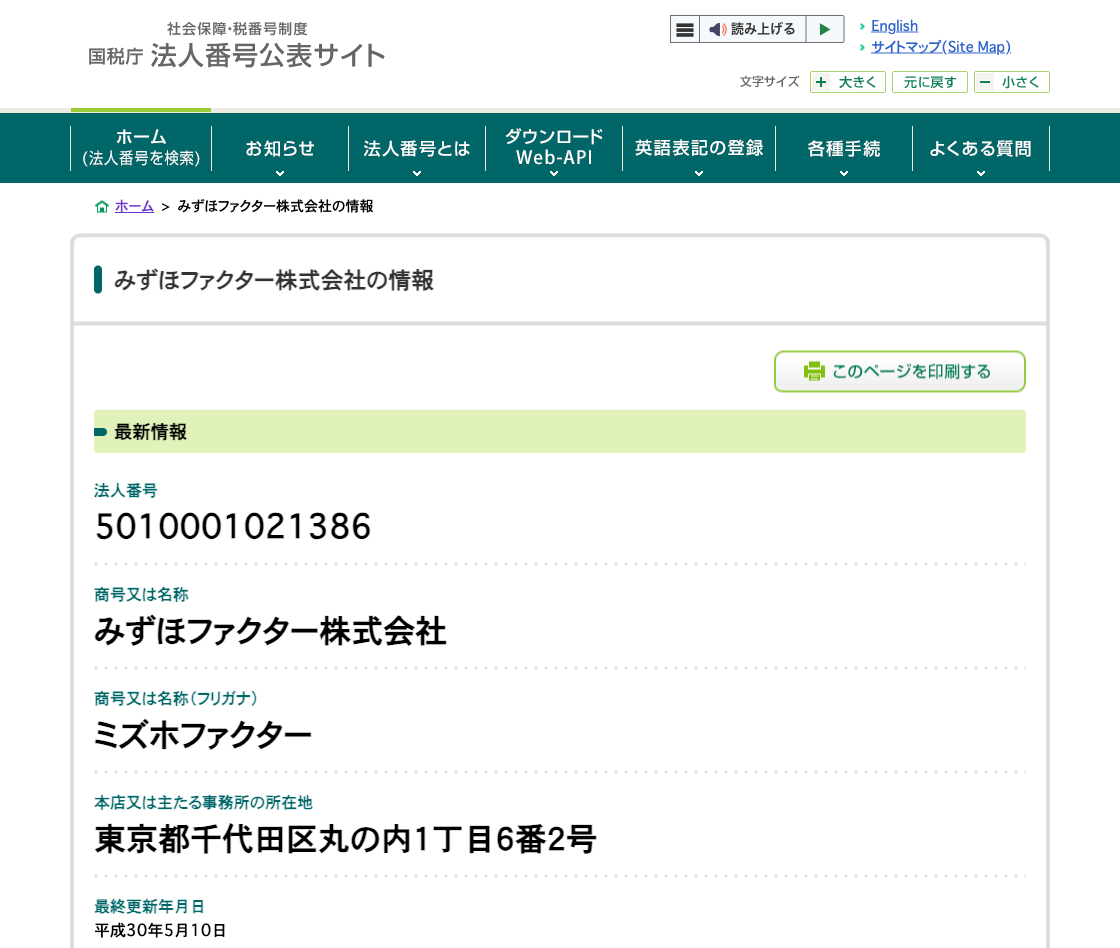Open the read-aloud hamburger menu icon
This screenshot has width=1120, height=948.
[684, 29]
